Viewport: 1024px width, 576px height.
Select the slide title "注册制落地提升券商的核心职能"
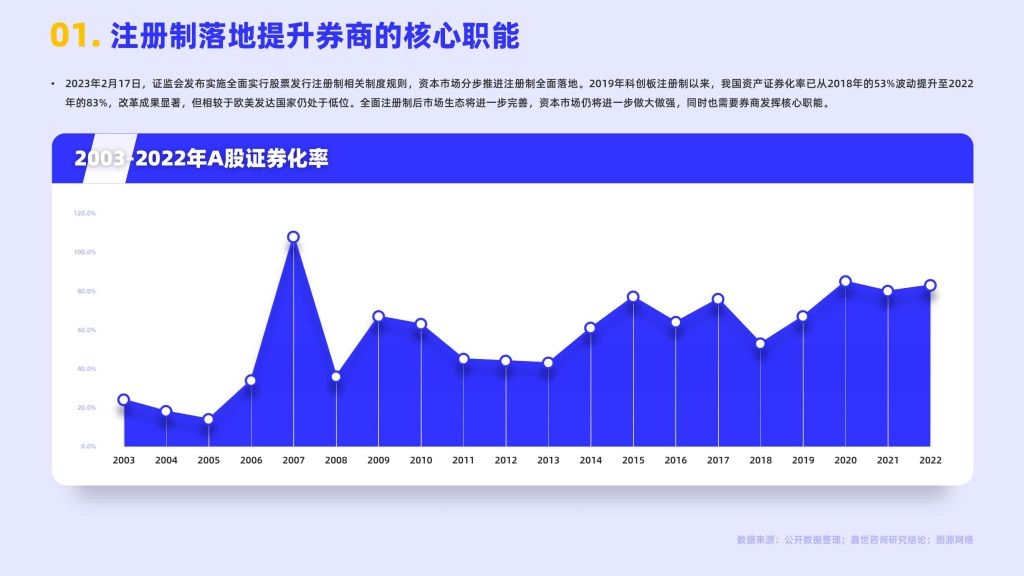[x=315, y=36]
